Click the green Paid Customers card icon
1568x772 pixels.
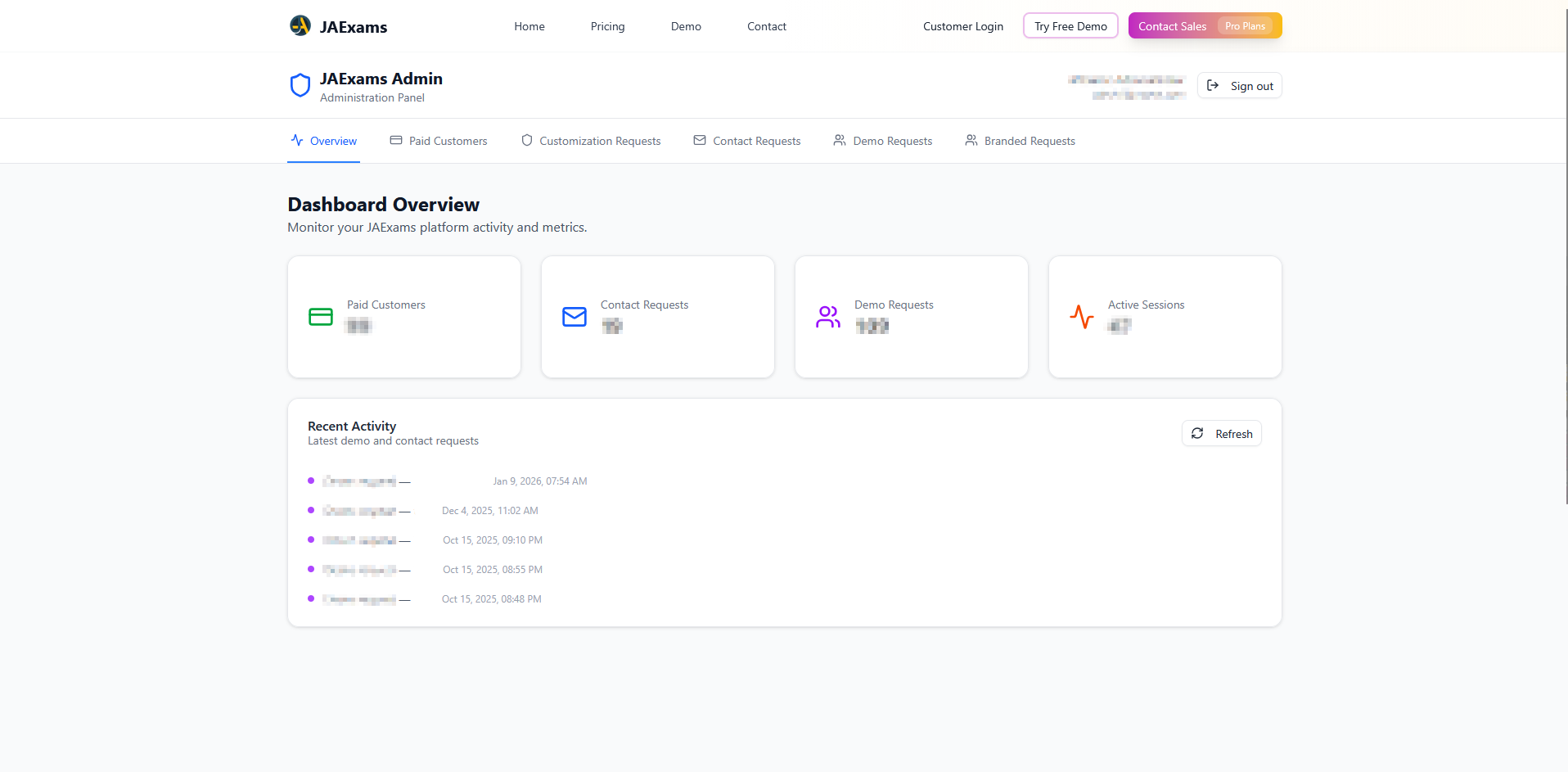click(321, 317)
